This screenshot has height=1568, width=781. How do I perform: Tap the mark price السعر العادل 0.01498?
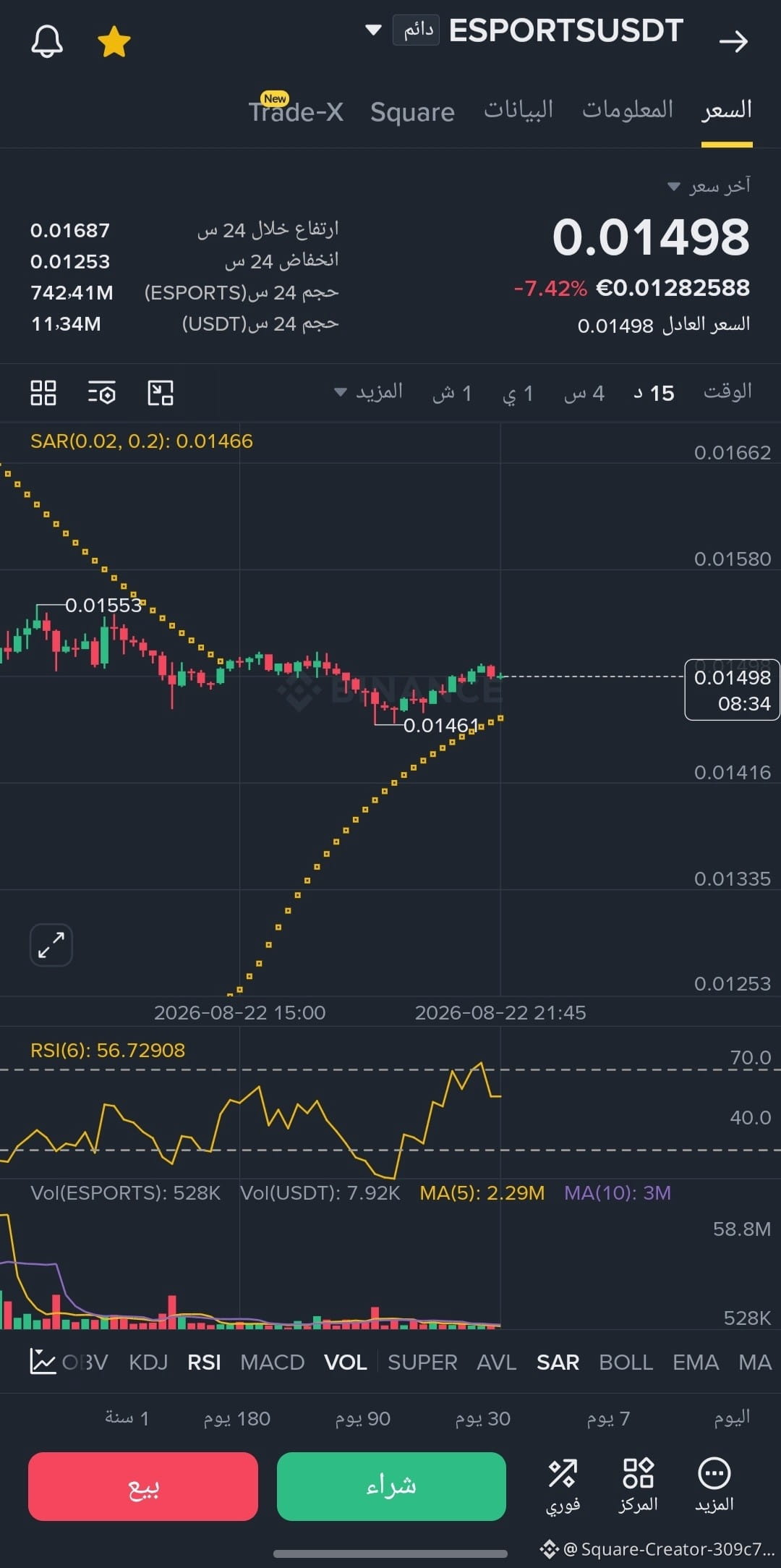point(663,325)
